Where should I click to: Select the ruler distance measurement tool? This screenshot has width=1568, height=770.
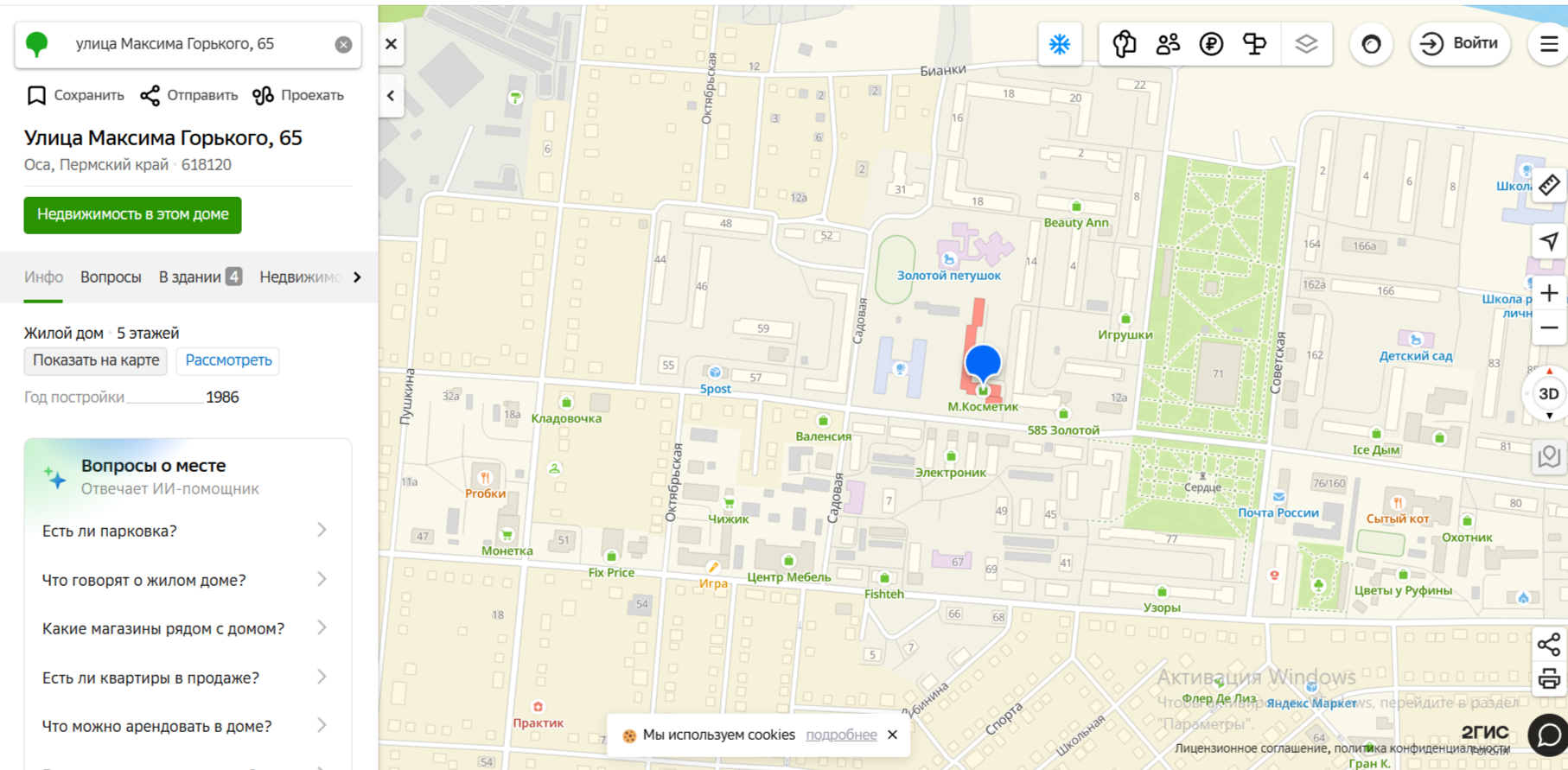1549,185
